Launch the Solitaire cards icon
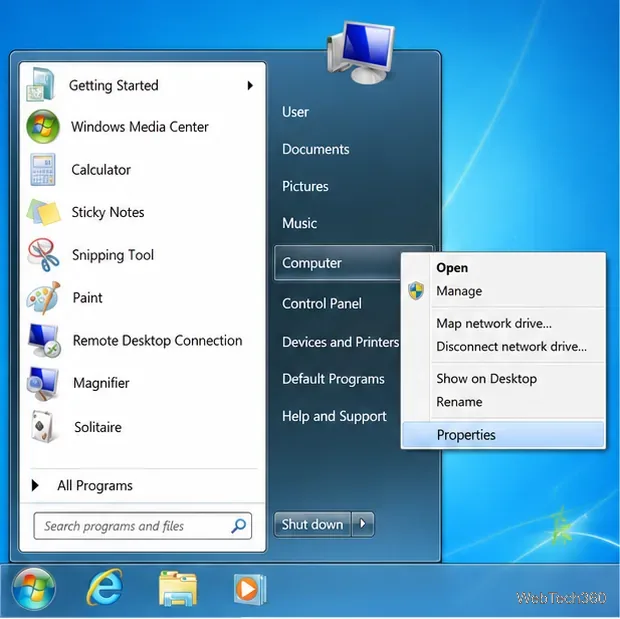The width and height of the screenshot is (620, 619). (43, 427)
